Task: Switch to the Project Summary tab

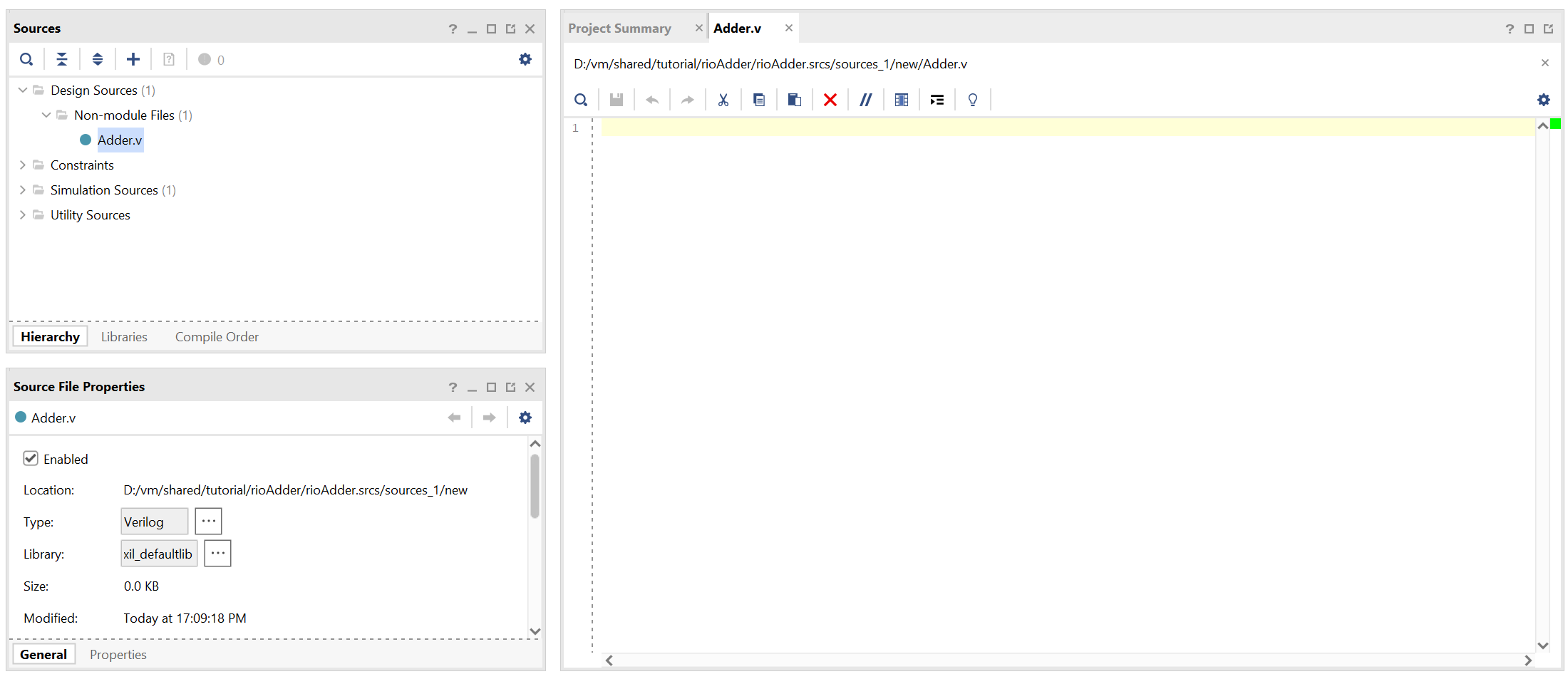Action: (x=619, y=28)
